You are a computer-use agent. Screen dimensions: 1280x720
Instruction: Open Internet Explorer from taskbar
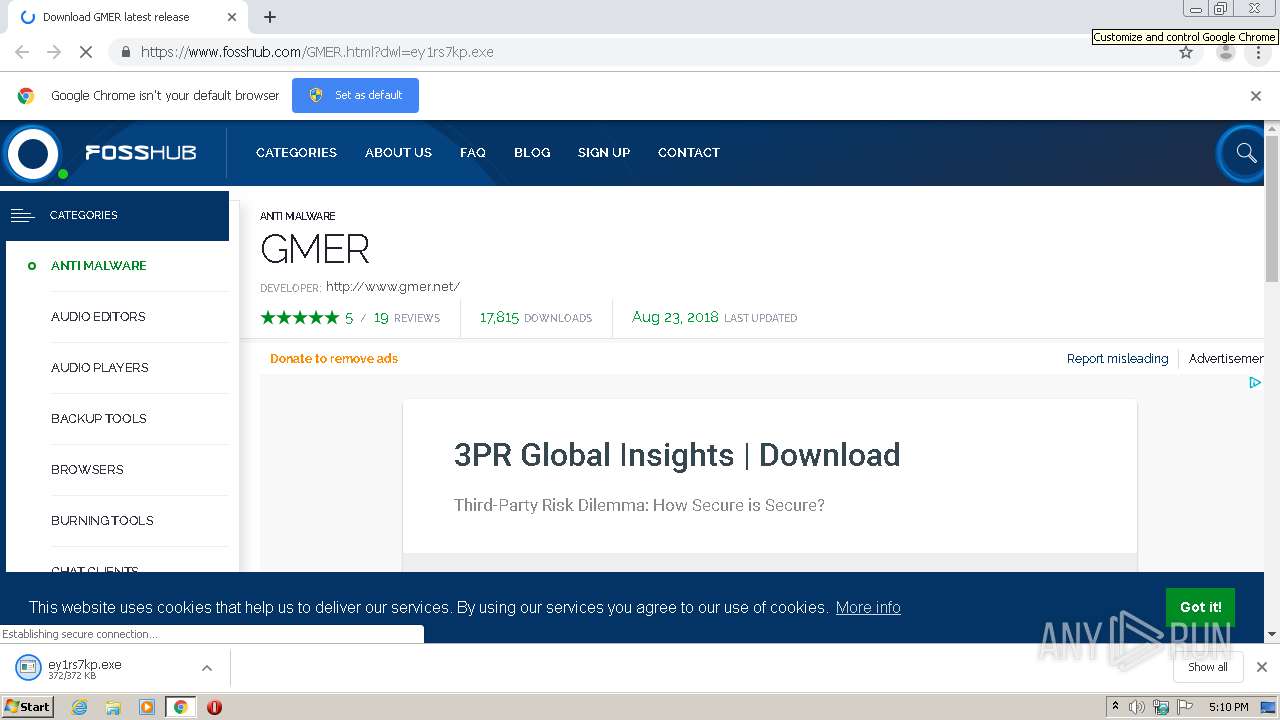80,707
